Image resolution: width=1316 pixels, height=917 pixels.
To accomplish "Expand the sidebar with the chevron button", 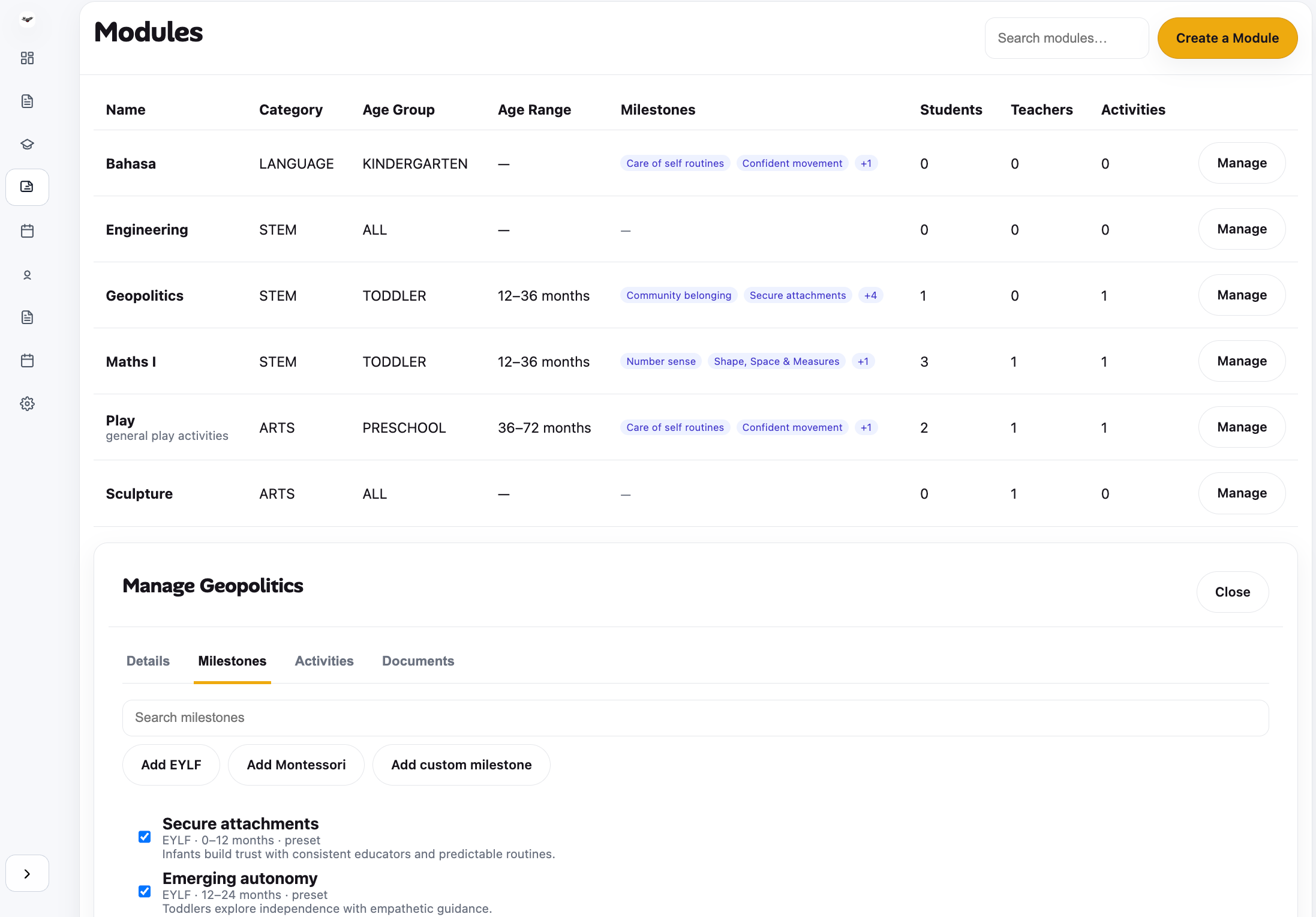I will (x=26, y=873).
